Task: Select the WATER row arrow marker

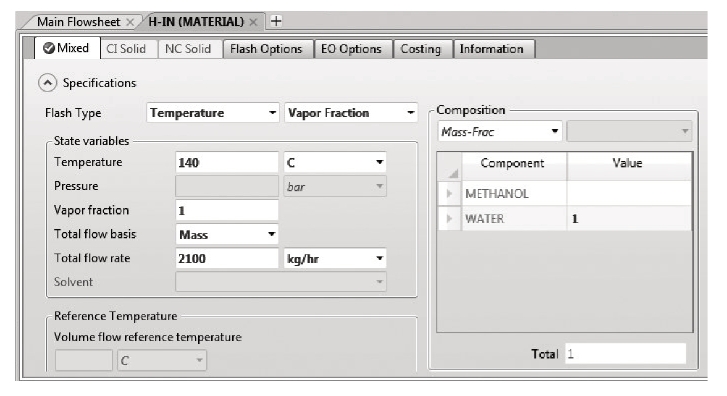Action: [449, 218]
